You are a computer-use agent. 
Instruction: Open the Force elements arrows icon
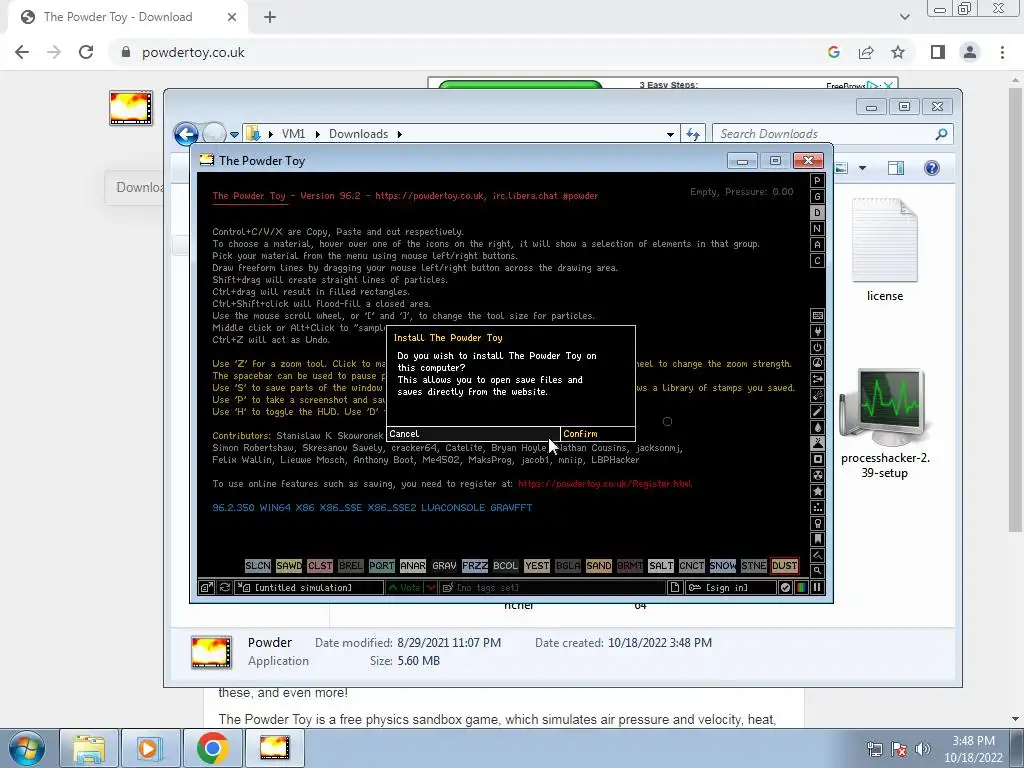(817, 379)
